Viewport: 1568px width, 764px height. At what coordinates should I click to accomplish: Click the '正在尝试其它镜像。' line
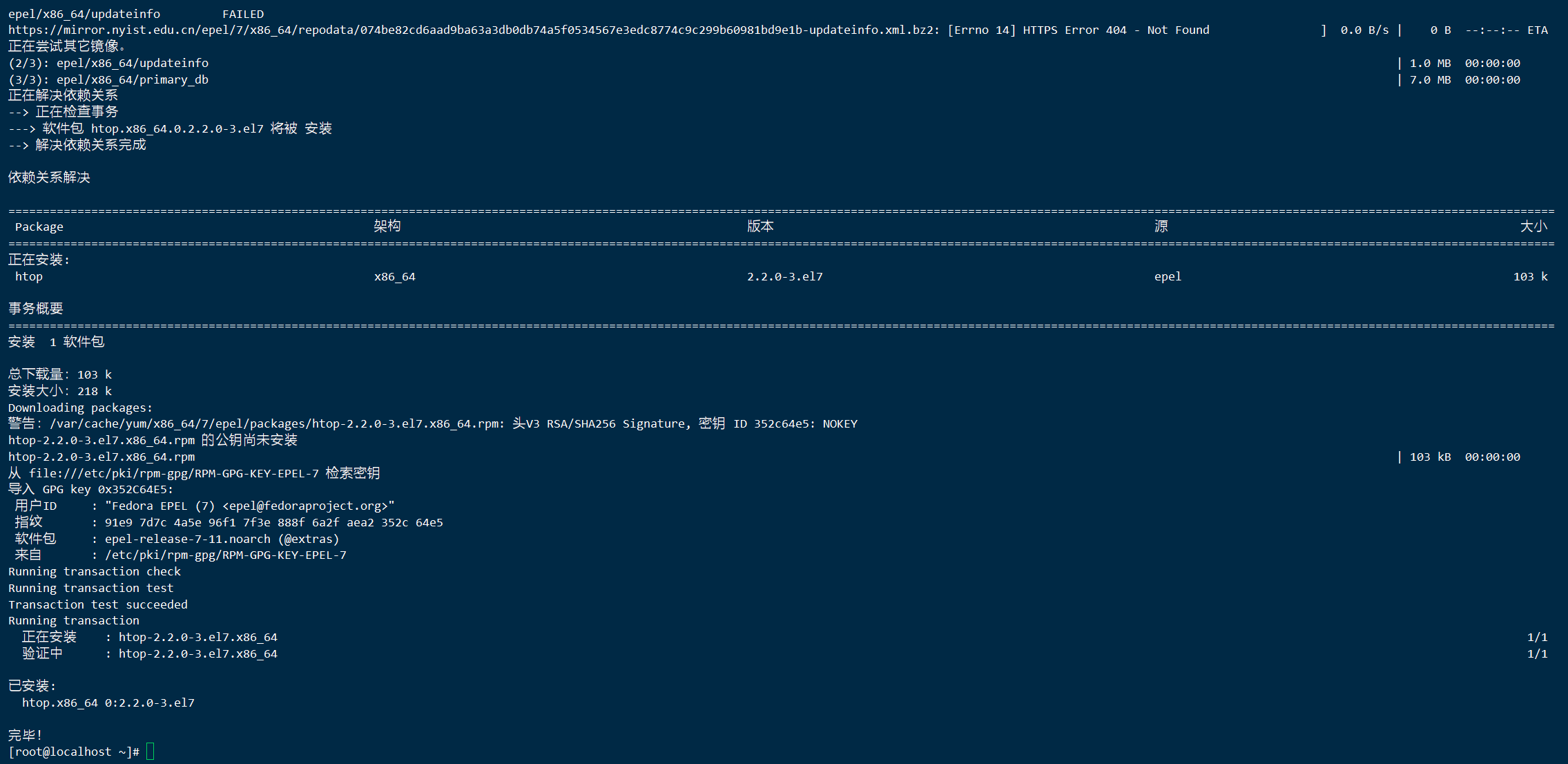click(x=67, y=46)
